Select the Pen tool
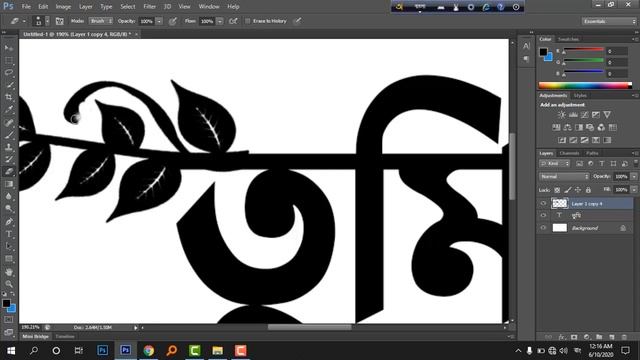 (9, 222)
